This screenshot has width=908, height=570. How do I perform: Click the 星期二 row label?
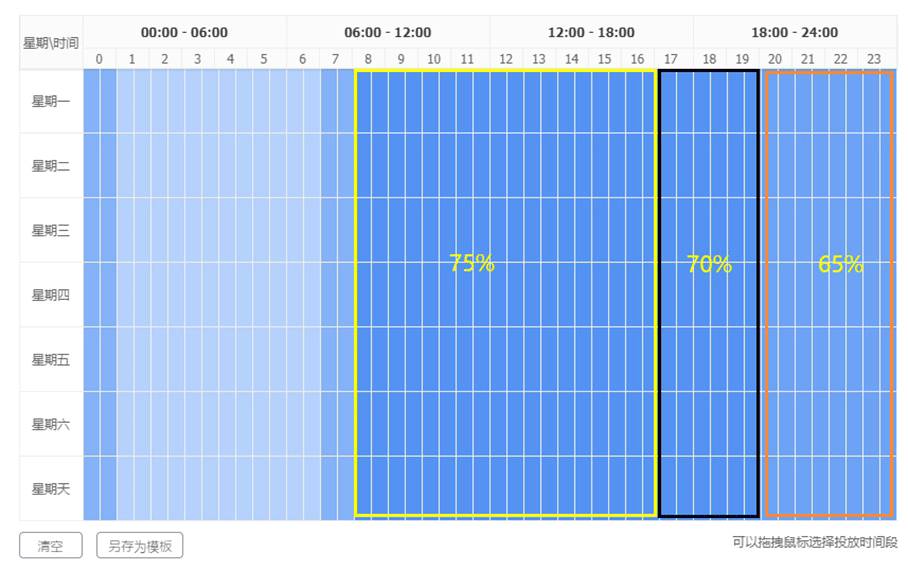tap(51, 166)
